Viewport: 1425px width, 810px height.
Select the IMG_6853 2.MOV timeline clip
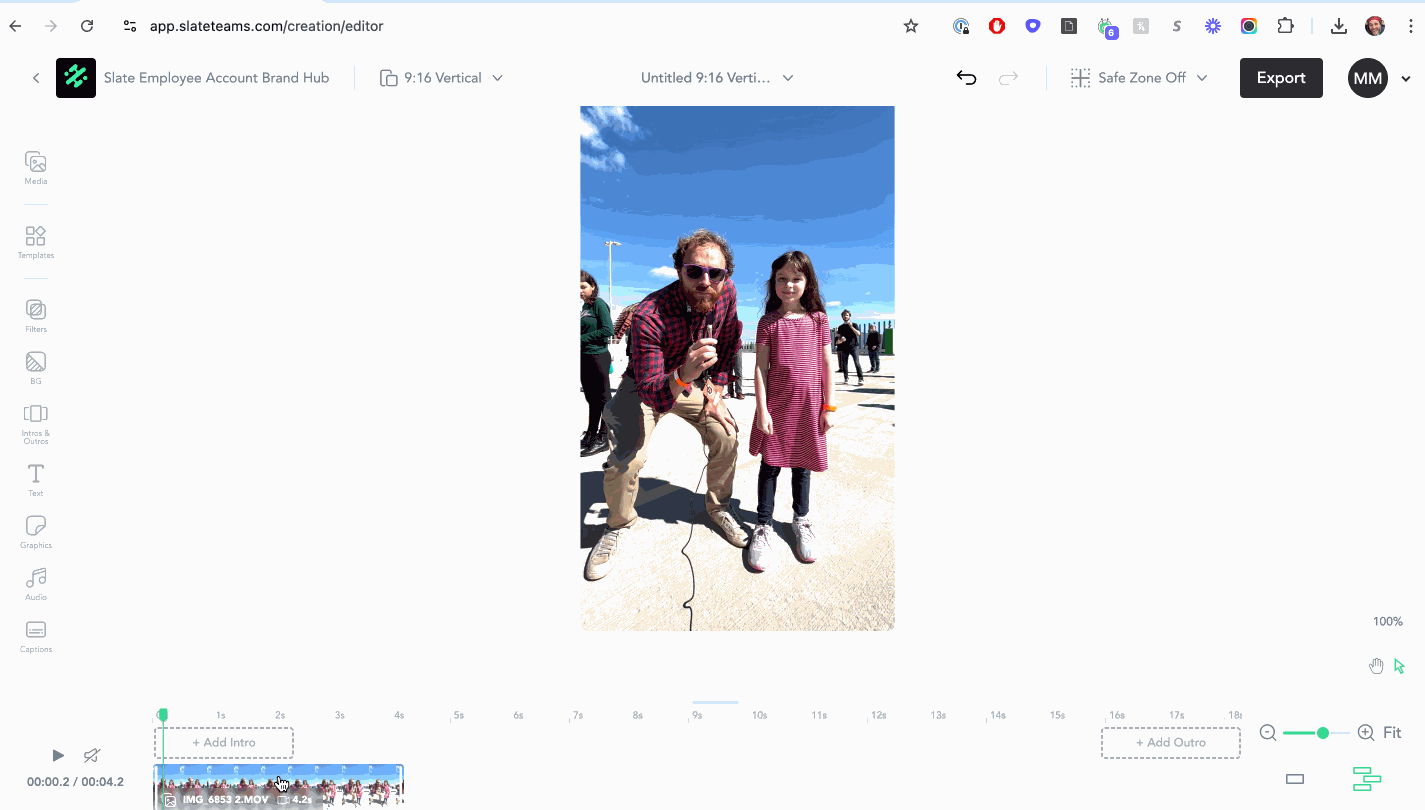[278, 786]
